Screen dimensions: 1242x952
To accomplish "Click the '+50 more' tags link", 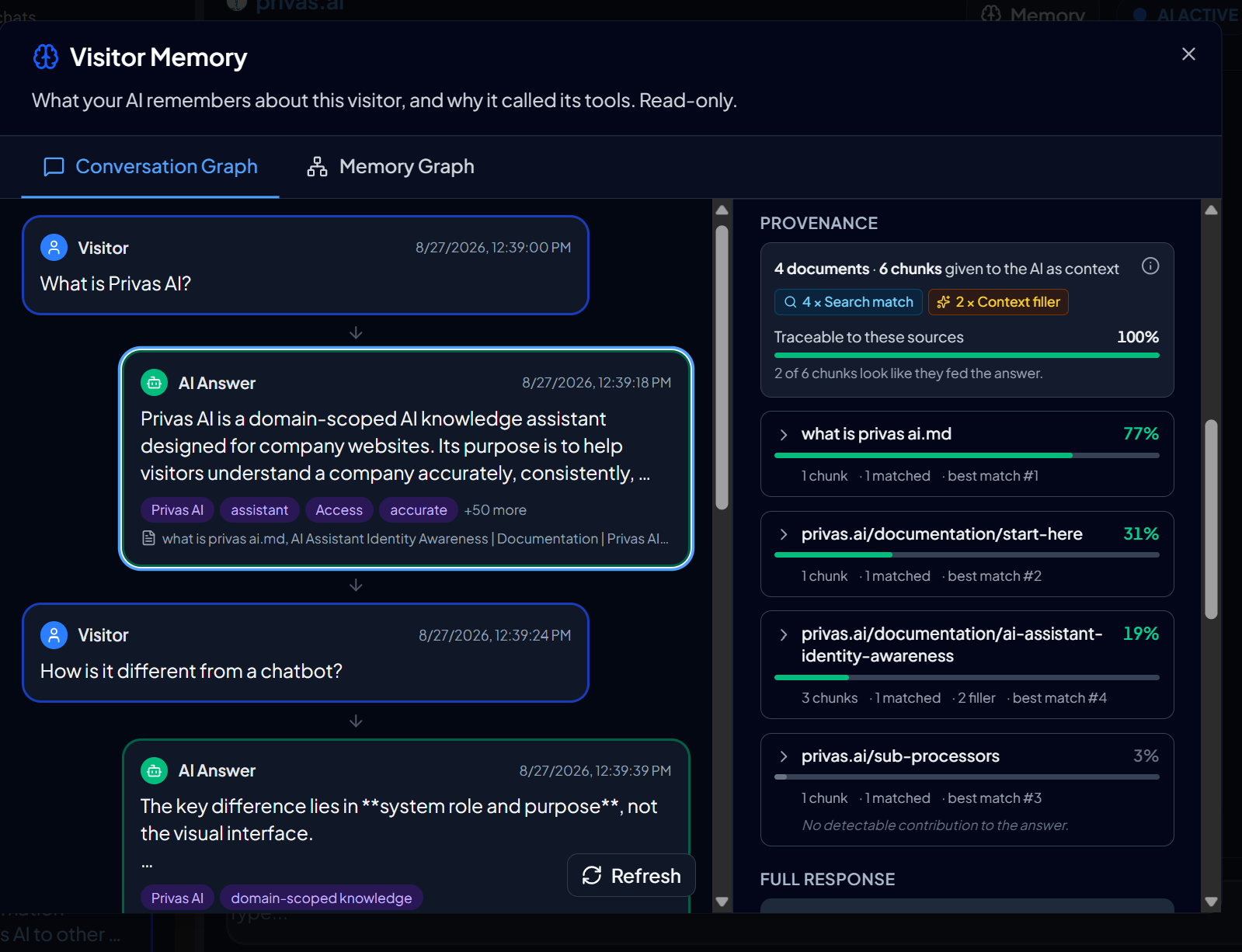I will click(495, 510).
